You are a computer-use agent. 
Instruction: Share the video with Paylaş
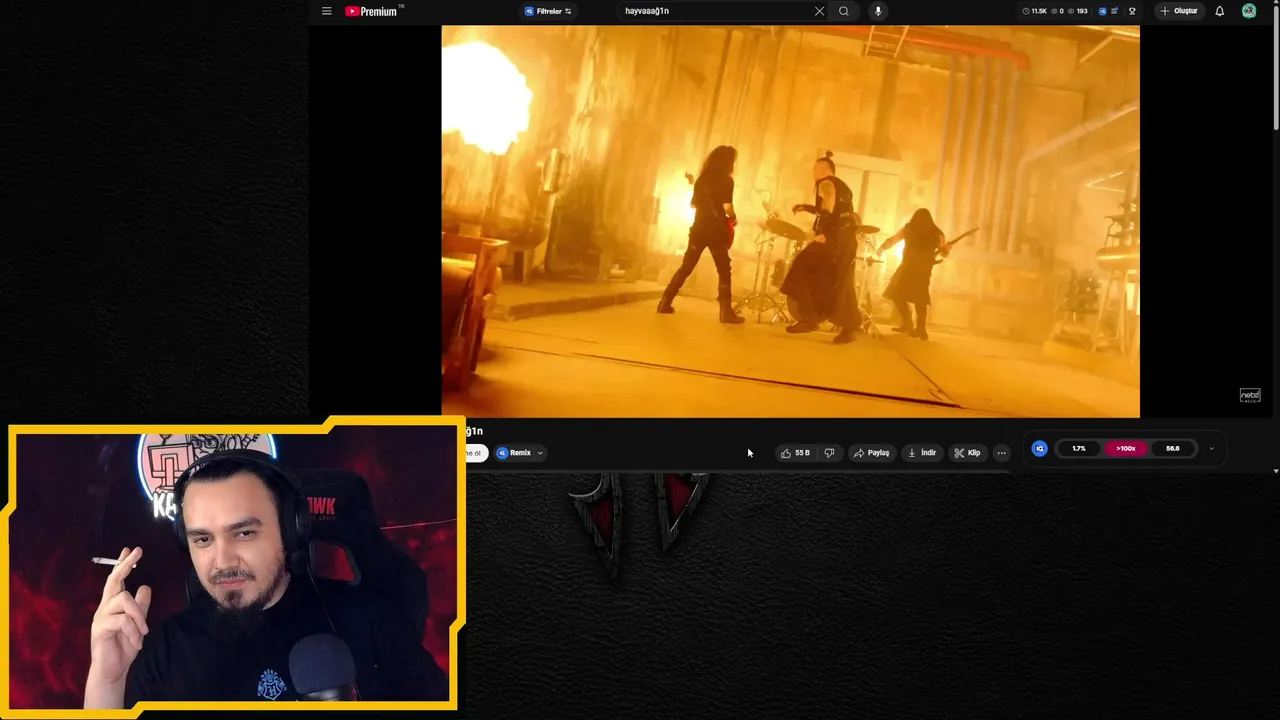871,453
